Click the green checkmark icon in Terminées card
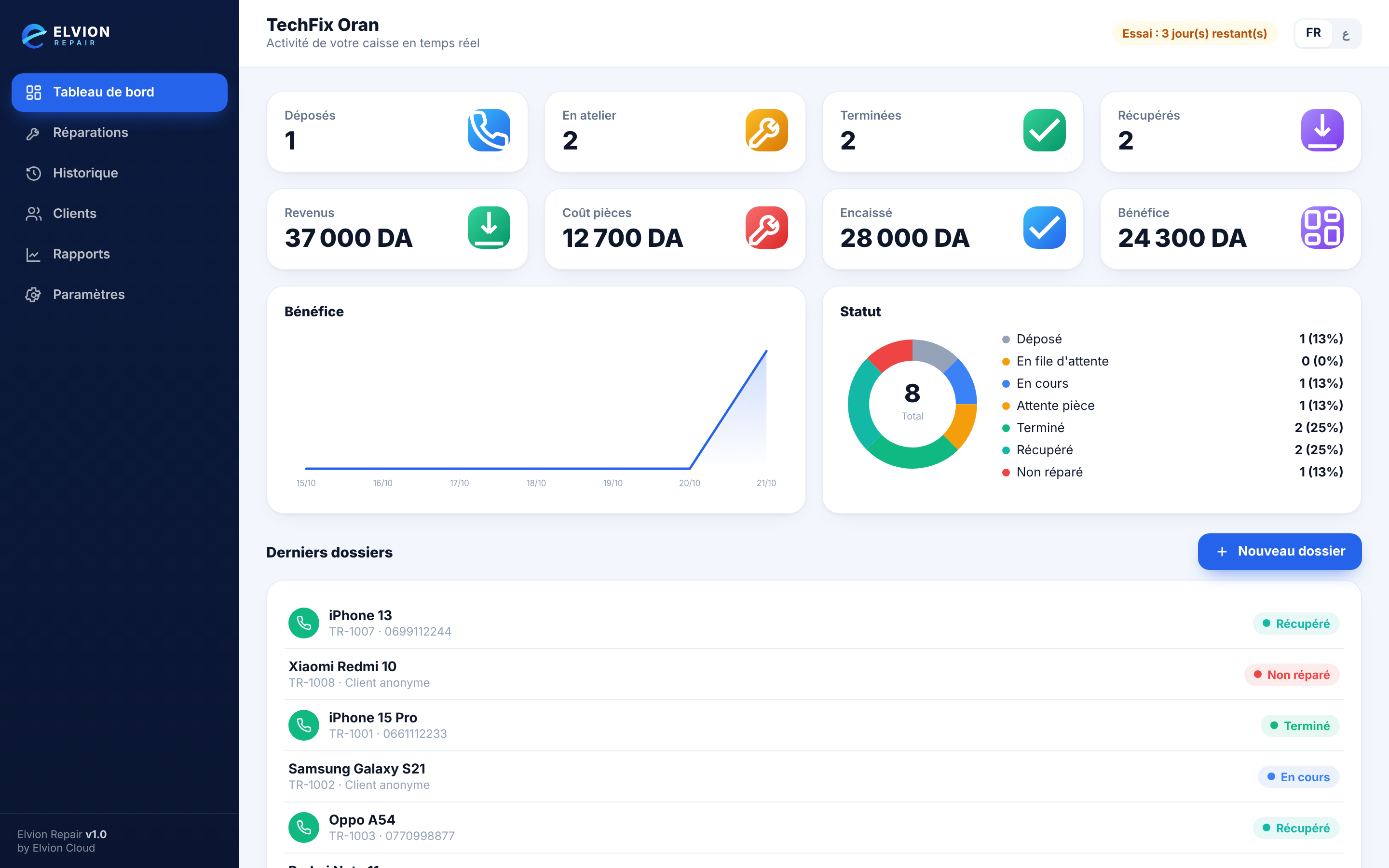 (x=1044, y=130)
